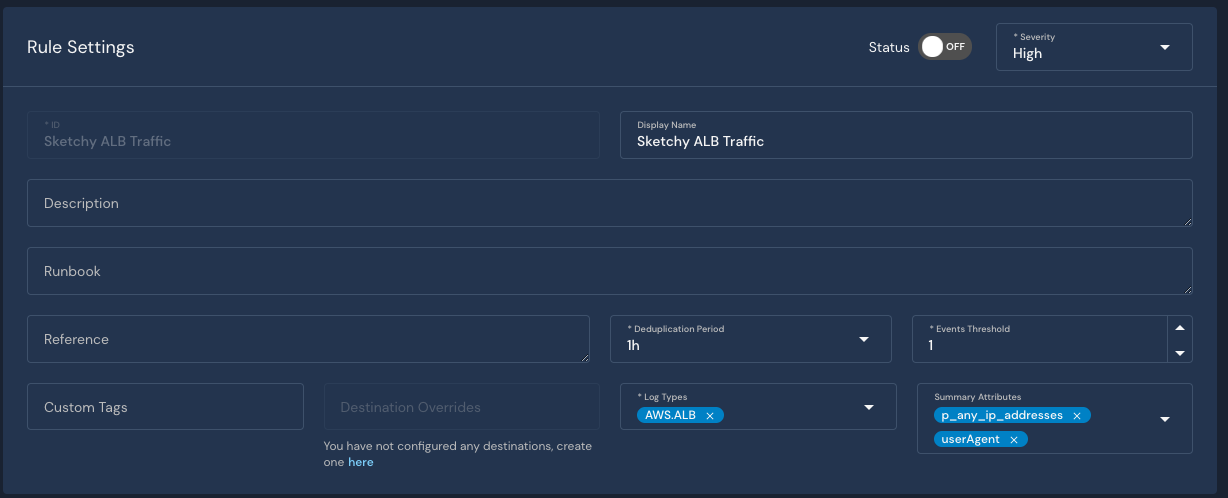Decrease Events Threshold with down arrow

[x=1180, y=352]
